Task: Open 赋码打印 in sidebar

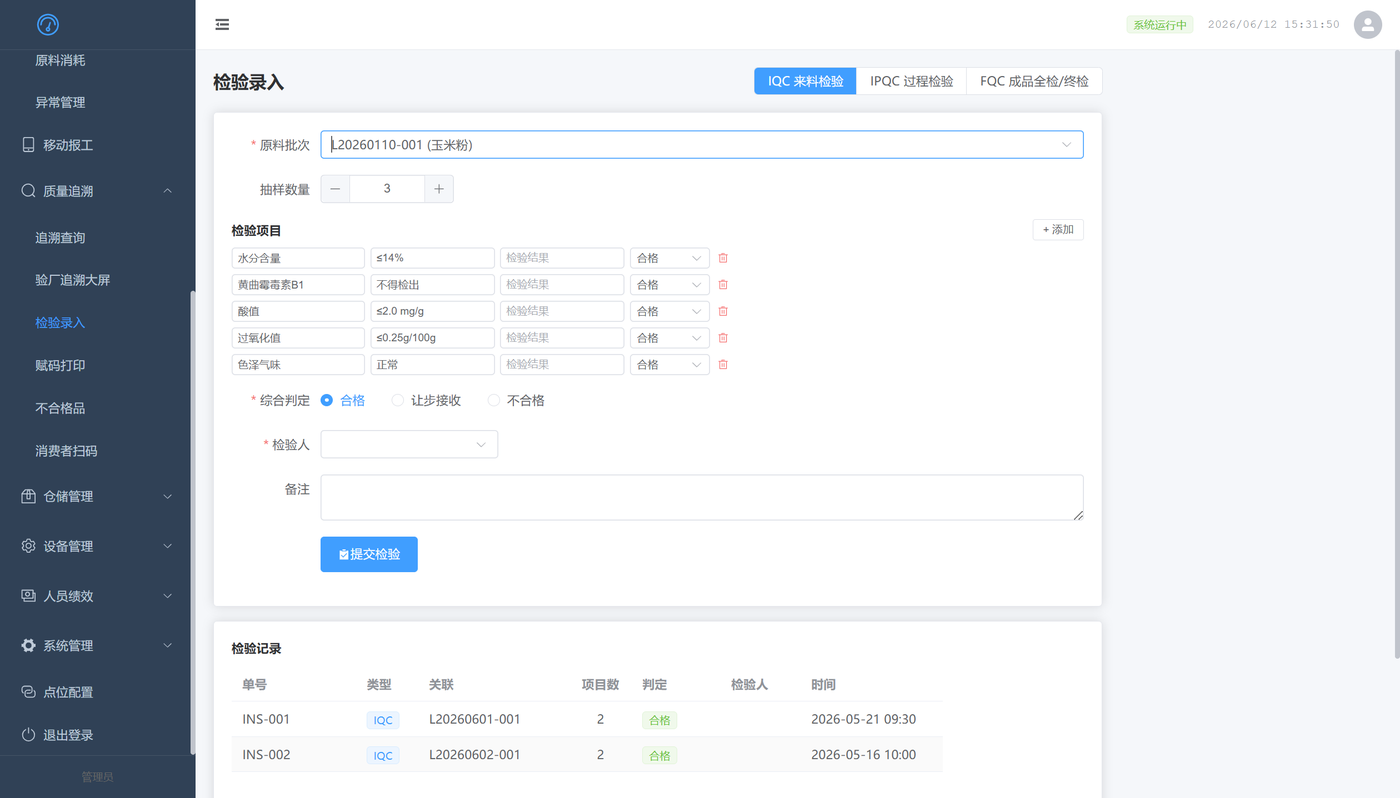Action: coord(60,366)
